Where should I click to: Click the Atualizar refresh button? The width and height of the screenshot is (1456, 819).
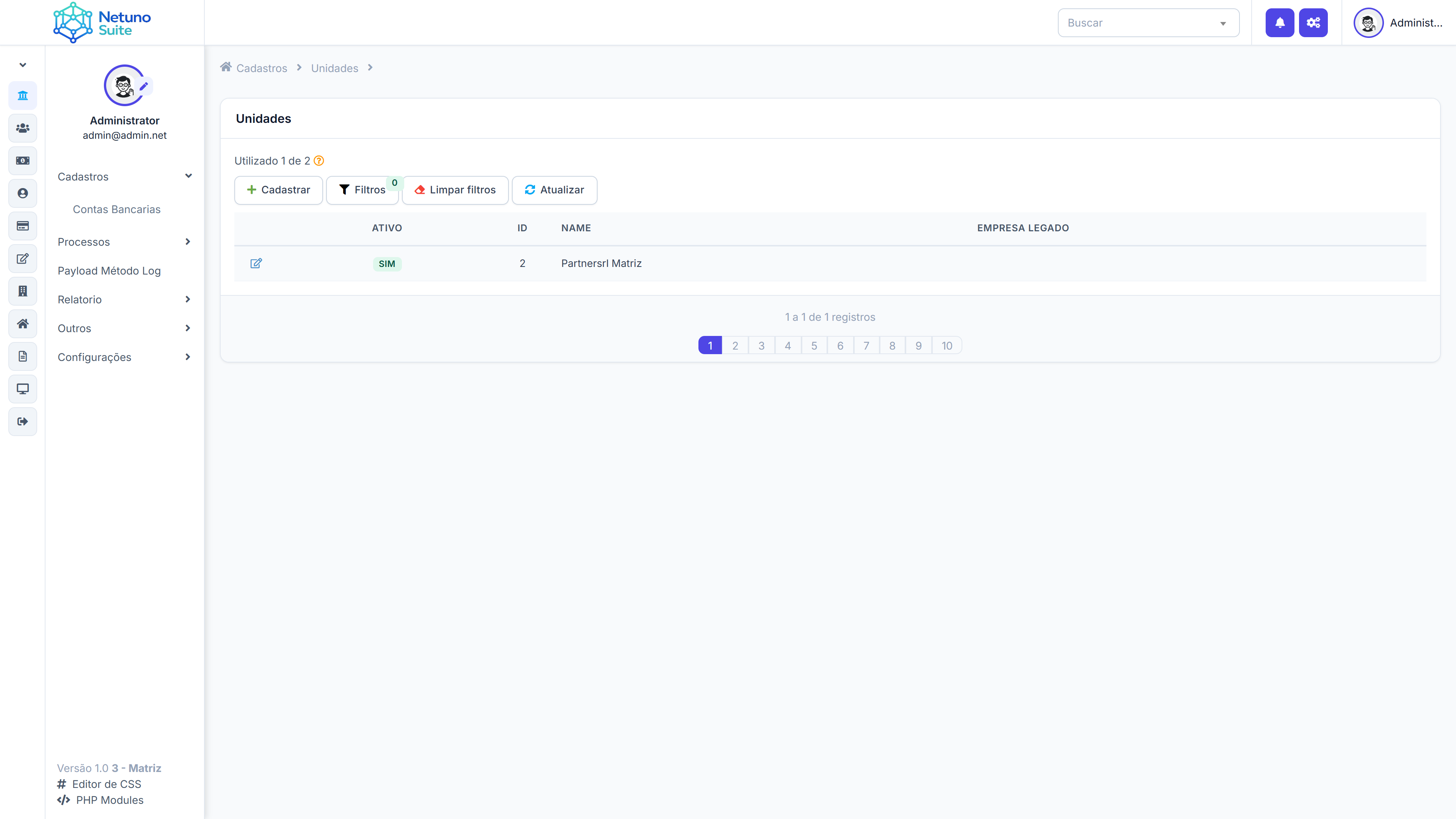coord(554,190)
